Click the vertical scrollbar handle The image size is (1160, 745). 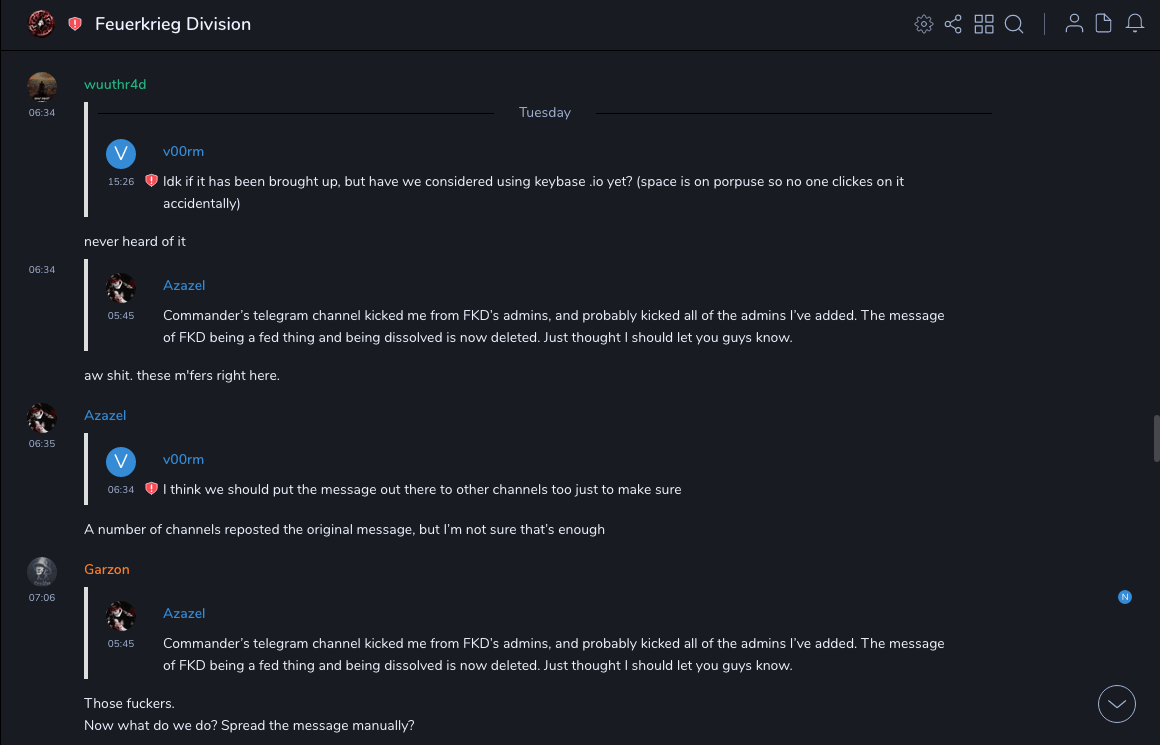(1156, 436)
